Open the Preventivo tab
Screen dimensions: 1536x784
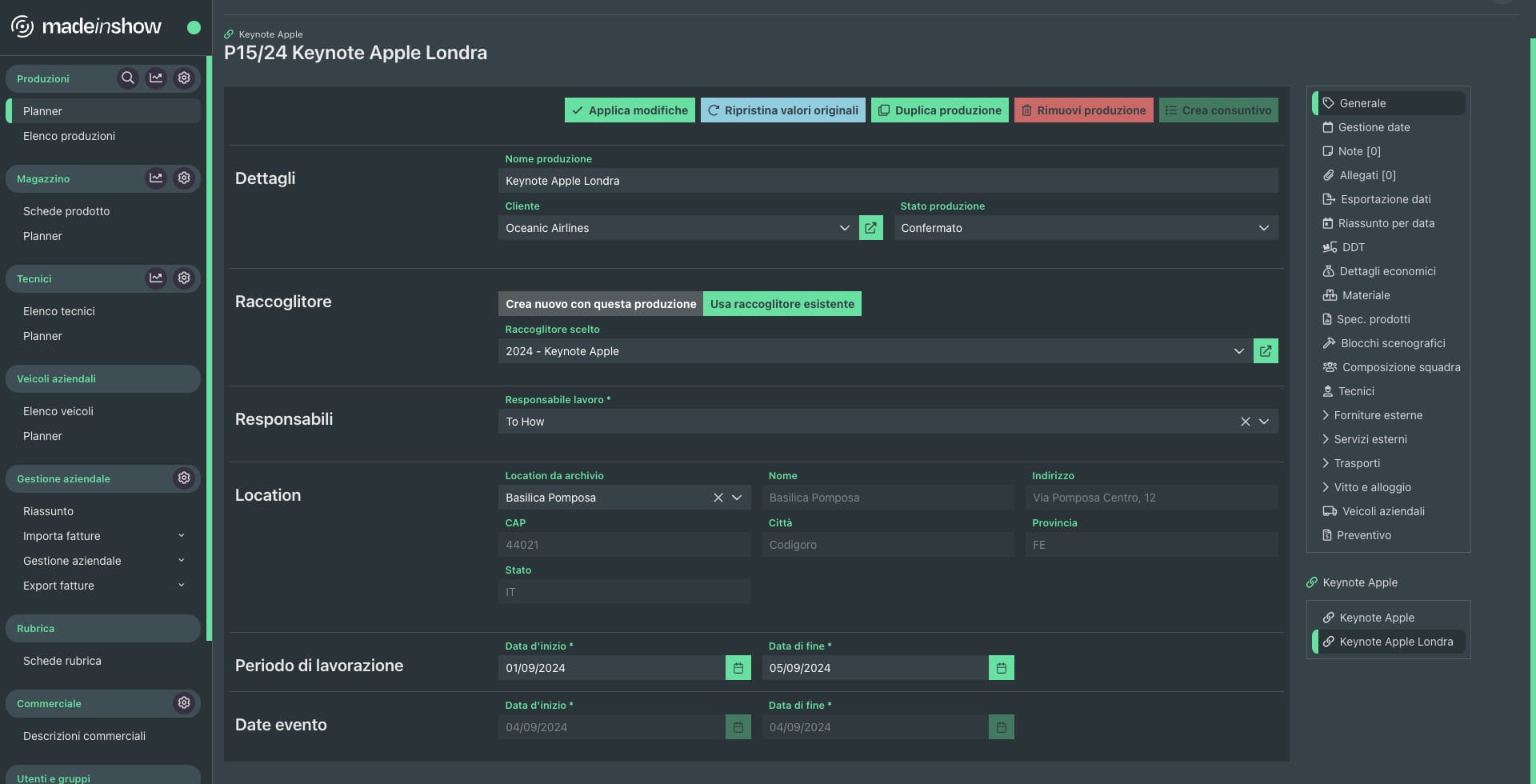(1389, 535)
